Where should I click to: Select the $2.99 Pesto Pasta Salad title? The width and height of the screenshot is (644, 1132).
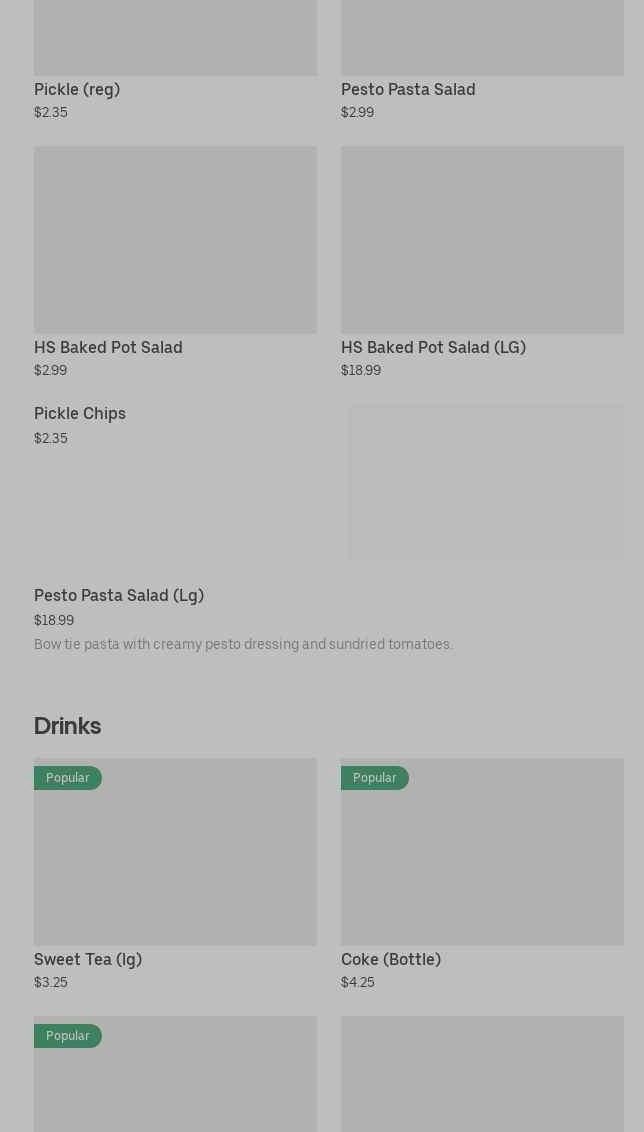coord(408,89)
